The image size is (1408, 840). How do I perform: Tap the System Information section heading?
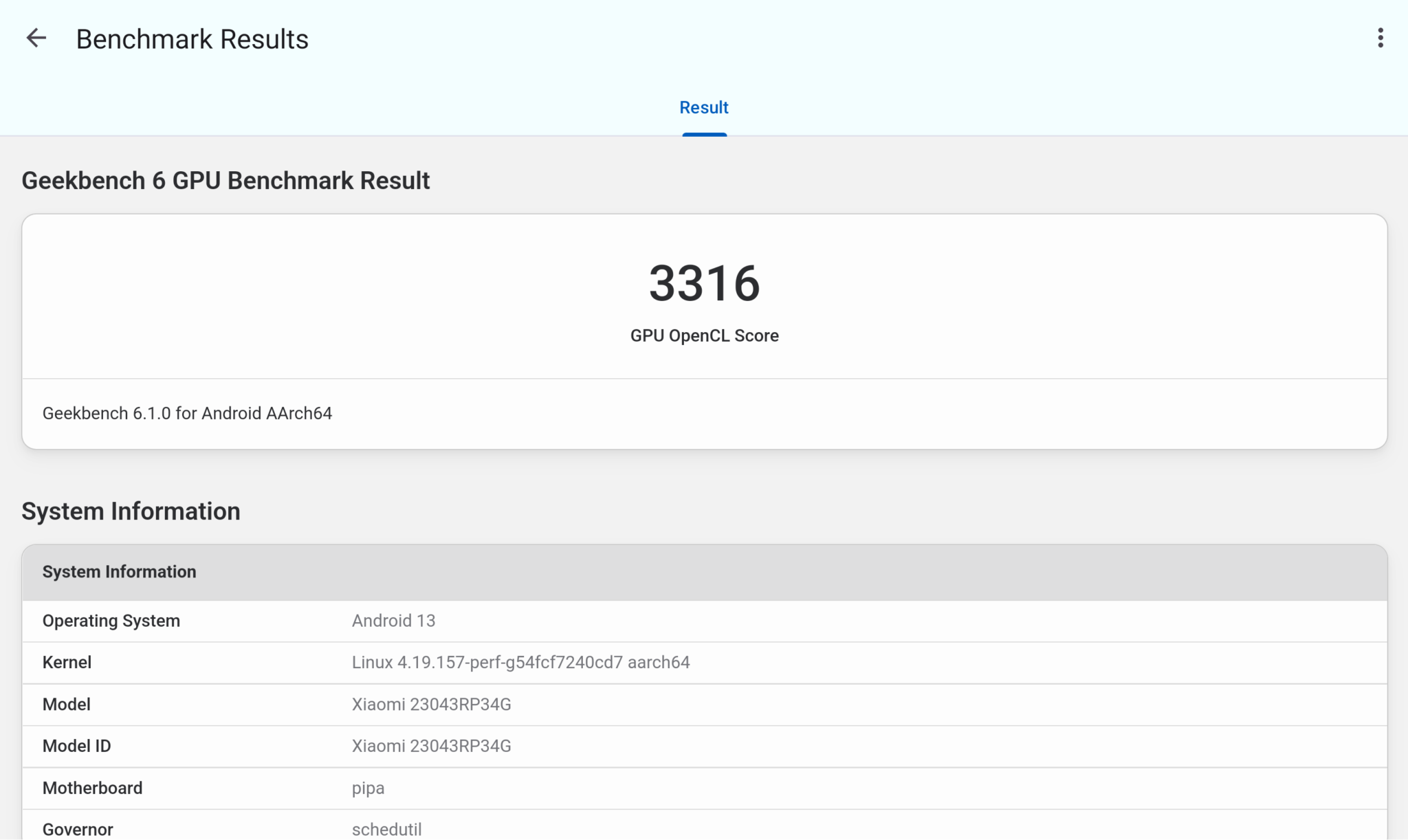tap(131, 511)
